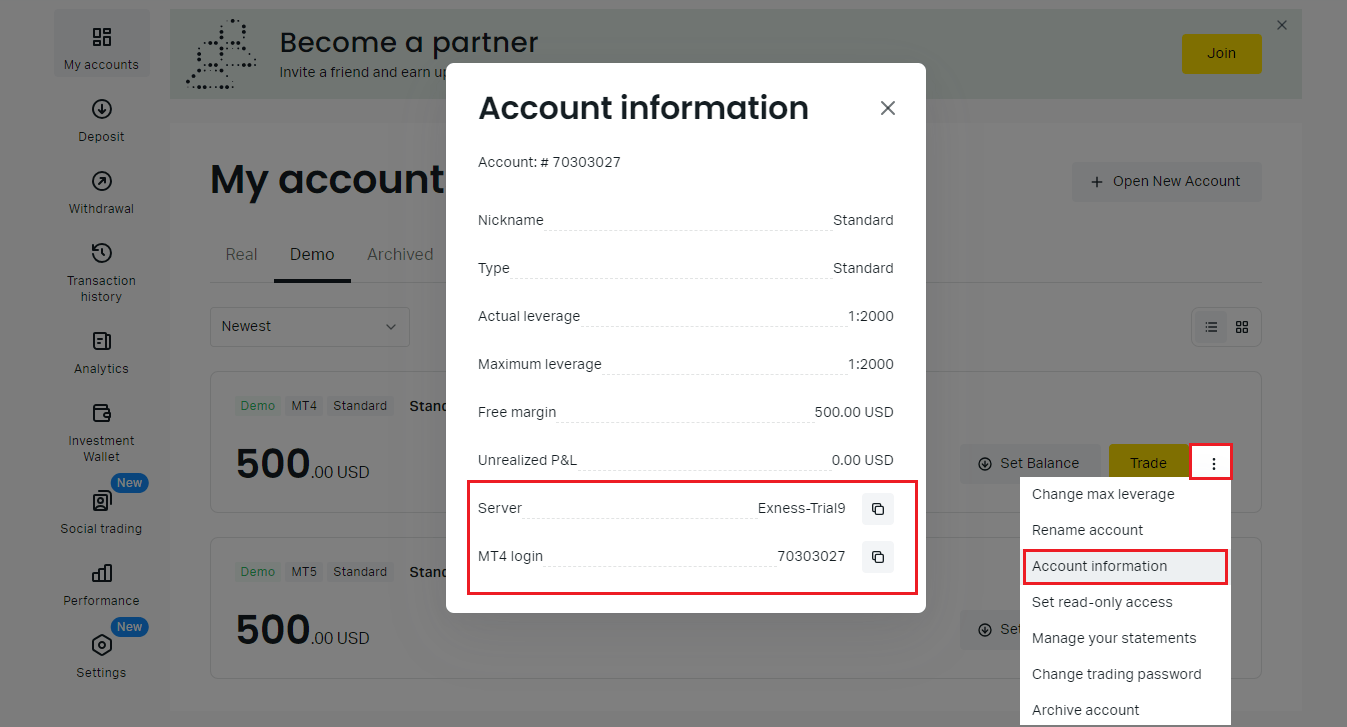1347x727 pixels.
Task: Enable list view for accounts
Action: pyautogui.click(x=1211, y=327)
